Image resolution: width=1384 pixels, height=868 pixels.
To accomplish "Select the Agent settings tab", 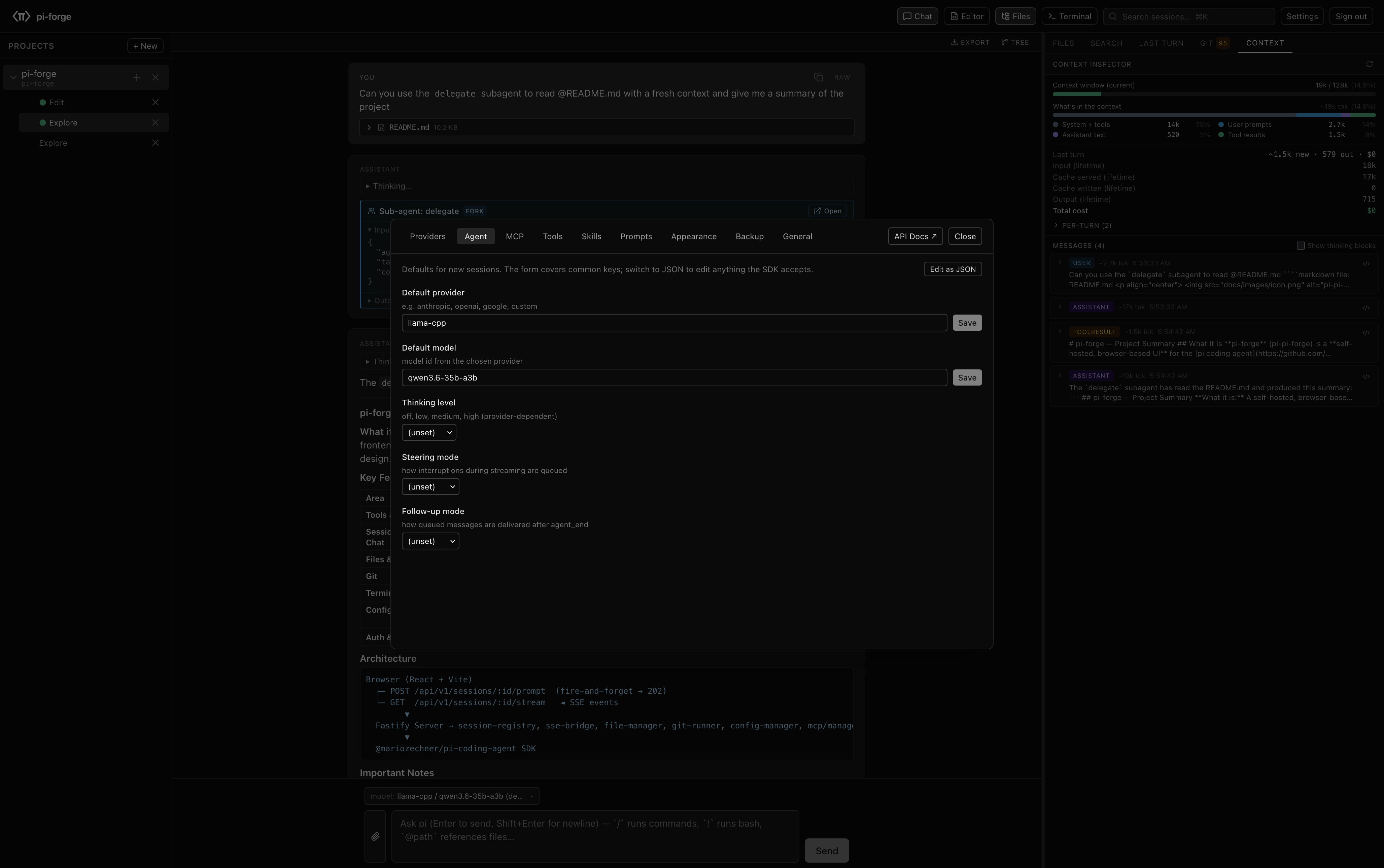I will coord(476,237).
